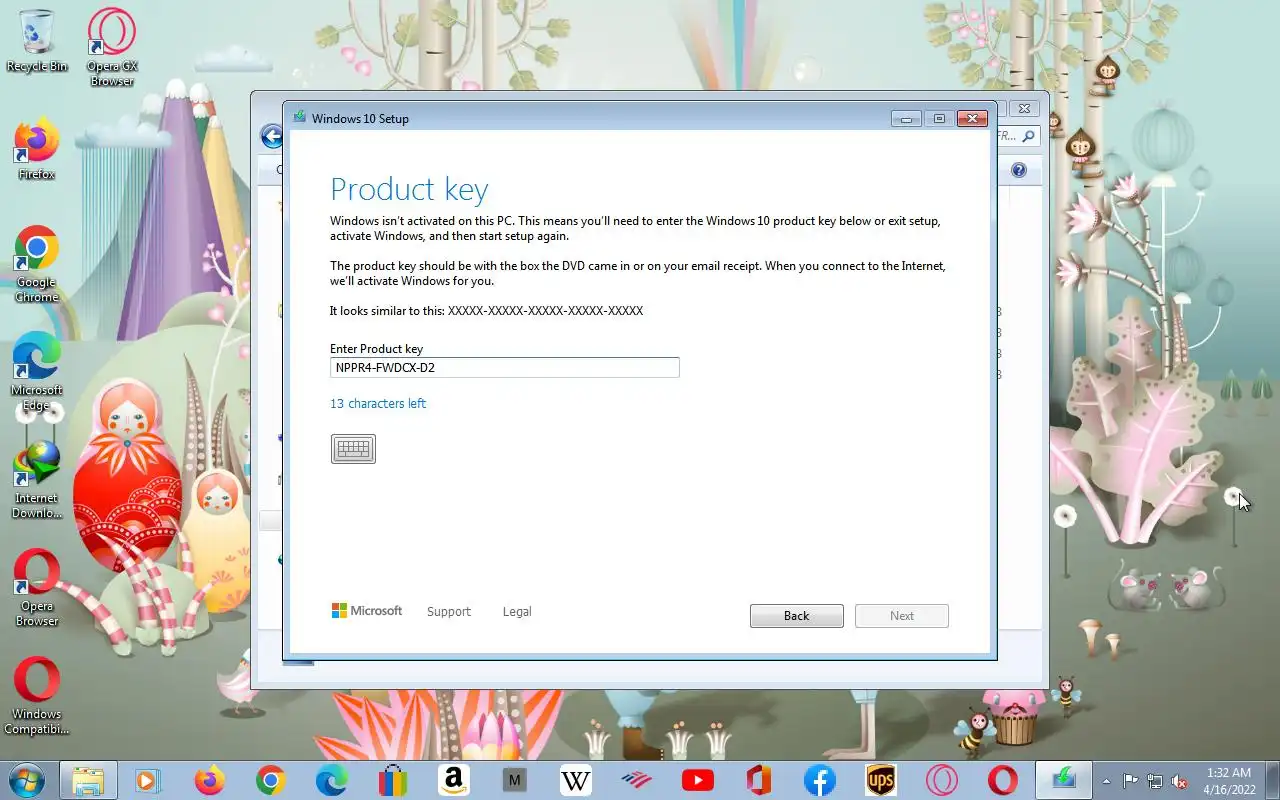Screen dimensions: 1280x800
Task: Open YouTube taskbar icon
Action: (x=697, y=780)
